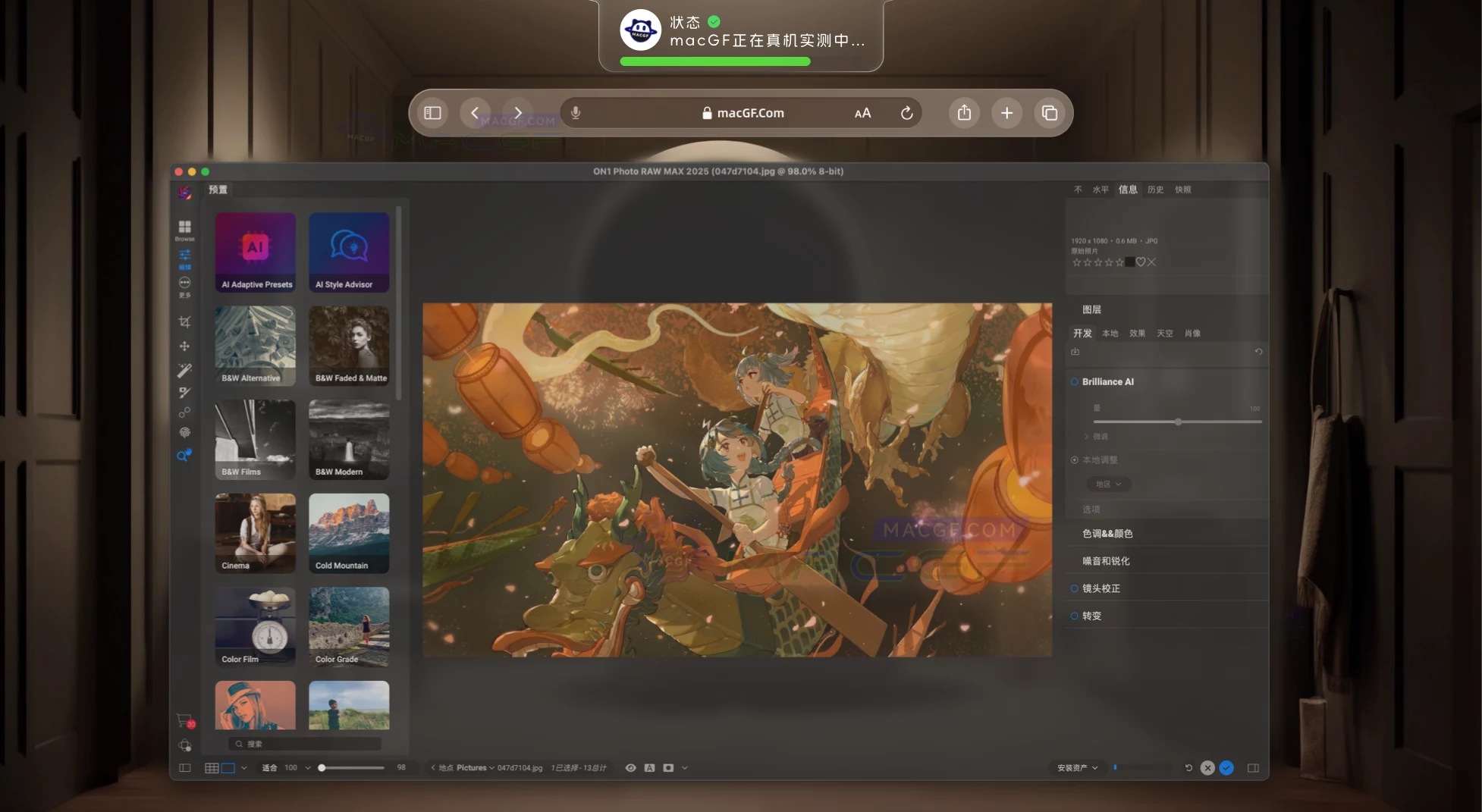Select the Move/Transform tool
This screenshot has height=812, width=1482.
pyautogui.click(x=184, y=346)
